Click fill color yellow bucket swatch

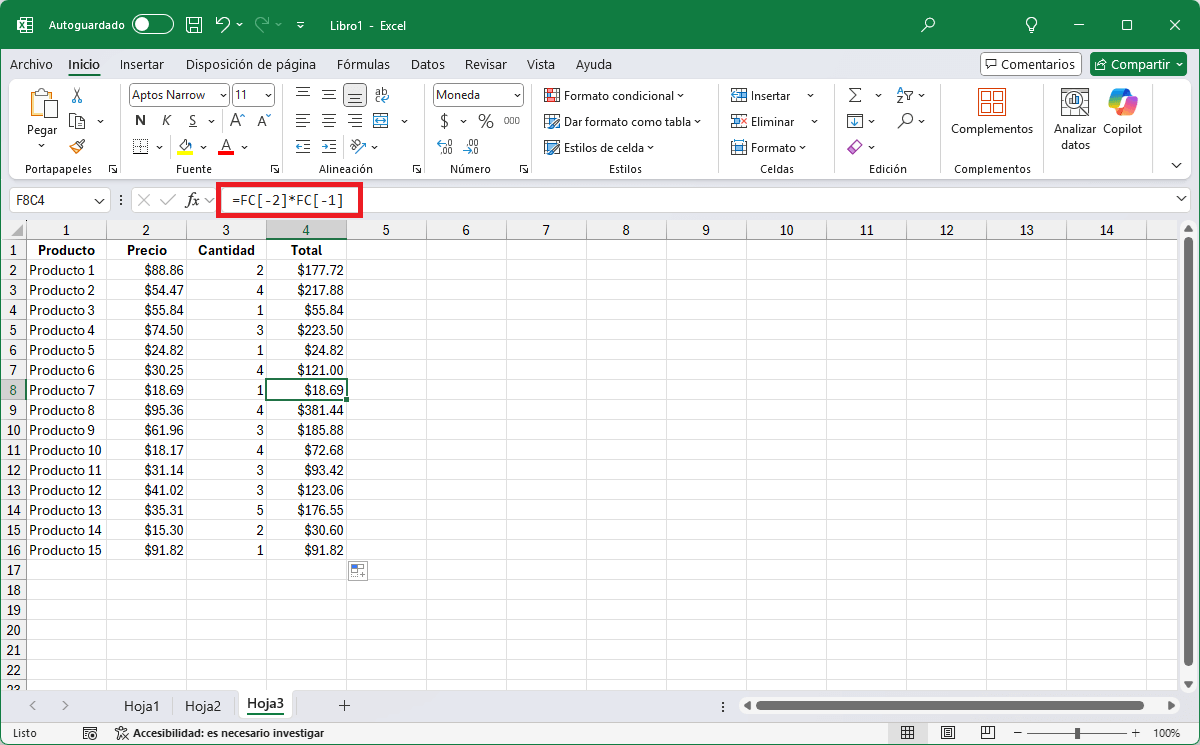pyautogui.click(x=185, y=147)
